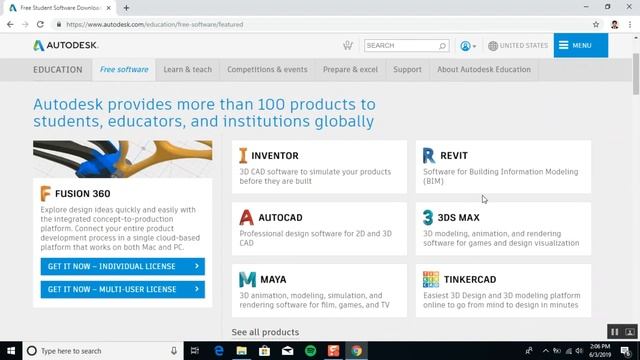Close the Free Student Software tab
640x360 pixels.
(x=109, y=8)
